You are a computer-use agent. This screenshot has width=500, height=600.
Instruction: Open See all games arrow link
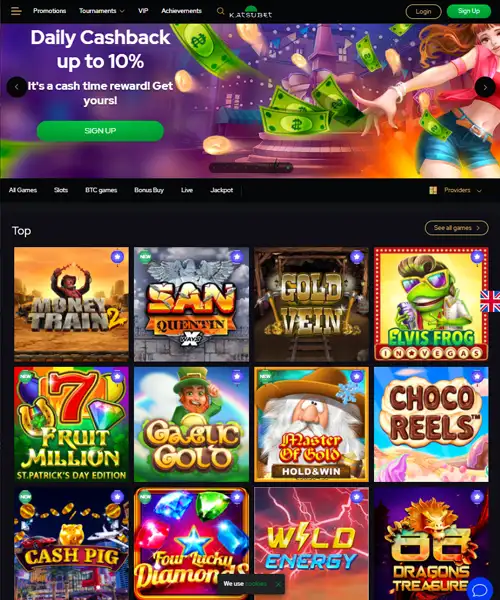[456, 228]
